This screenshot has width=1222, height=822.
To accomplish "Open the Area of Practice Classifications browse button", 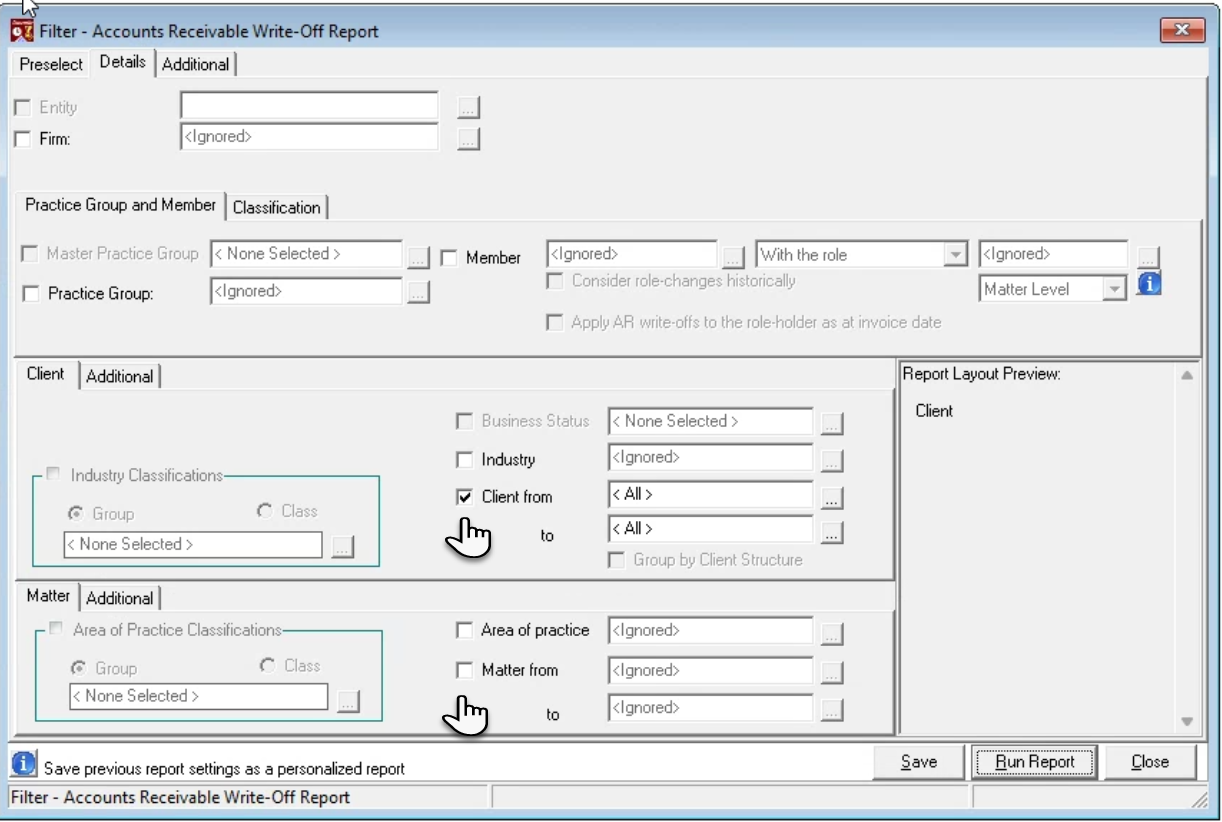I will (x=348, y=701).
